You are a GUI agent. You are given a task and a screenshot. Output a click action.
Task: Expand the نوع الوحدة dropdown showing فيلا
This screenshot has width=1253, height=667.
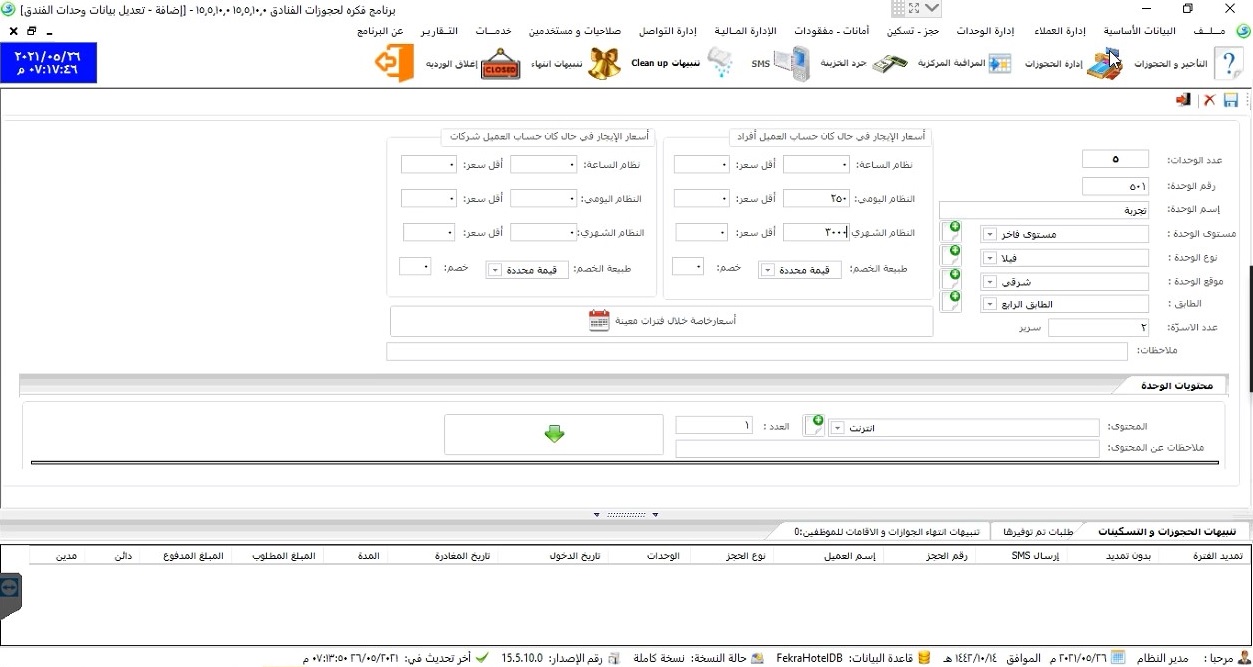pos(989,258)
